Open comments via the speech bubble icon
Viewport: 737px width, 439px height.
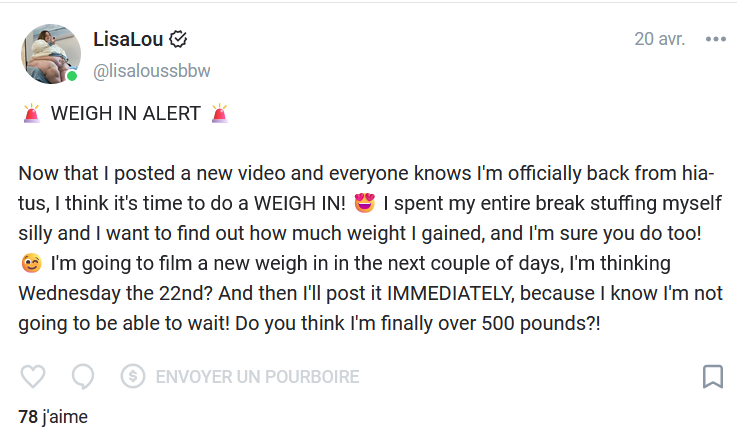click(x=83, y=377)
